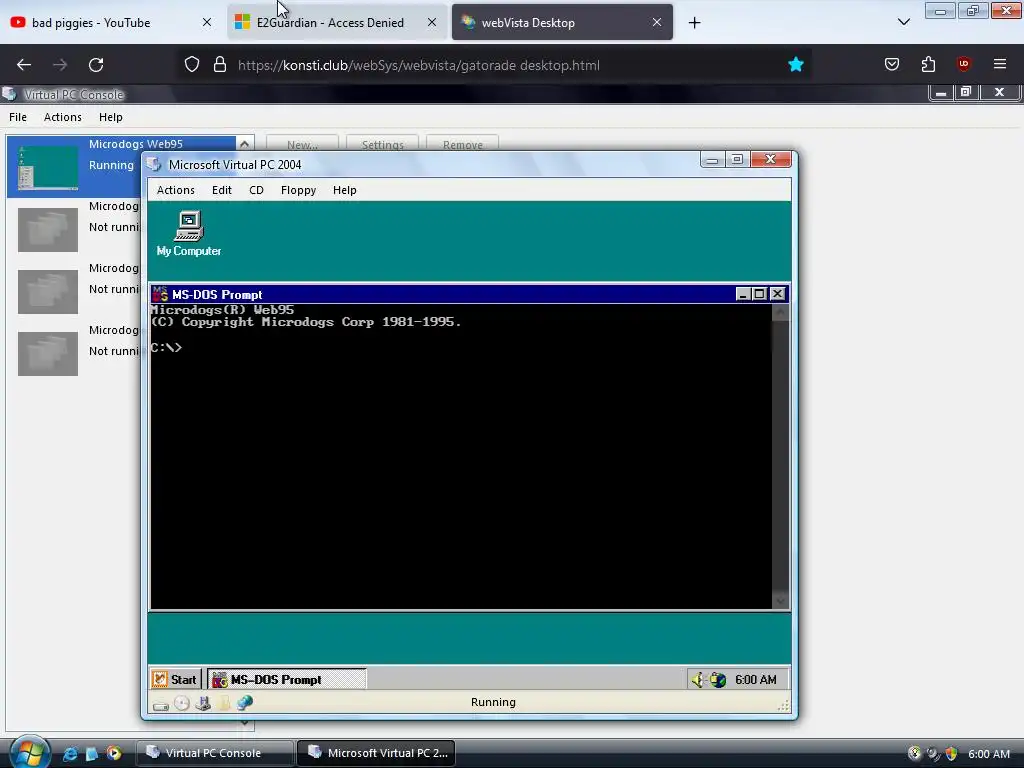Open a new browser tab
Screen dimensions: 1024x768
pos(694,23)
